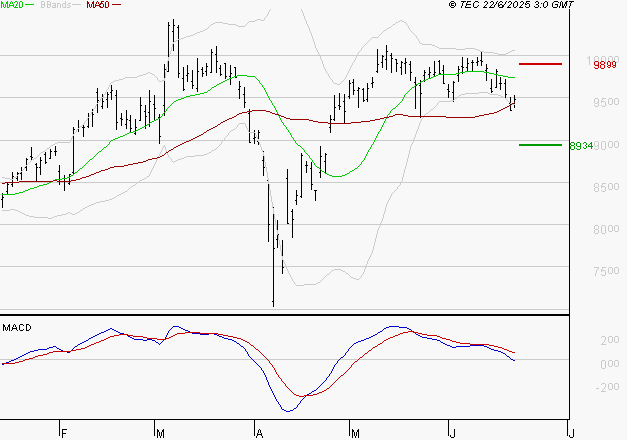
Task: Click the F month label on time axis
Action: pos(64,434)
